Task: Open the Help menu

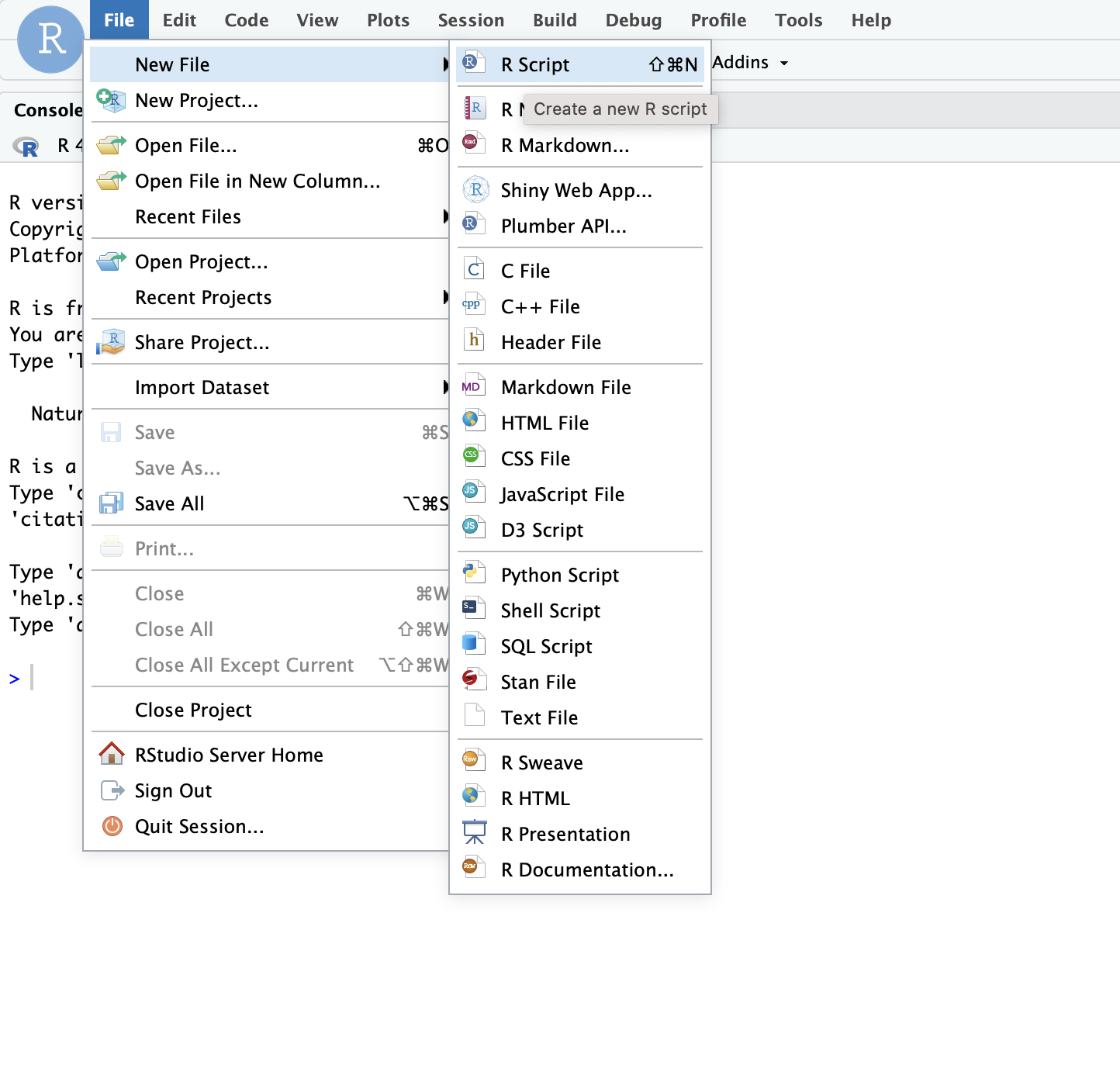Action: tap(872, 20)
